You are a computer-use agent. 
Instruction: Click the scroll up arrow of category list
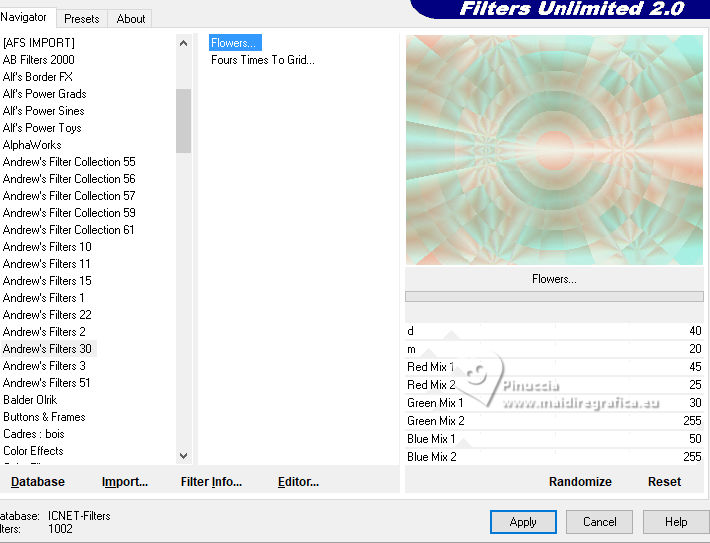point(183,43)
